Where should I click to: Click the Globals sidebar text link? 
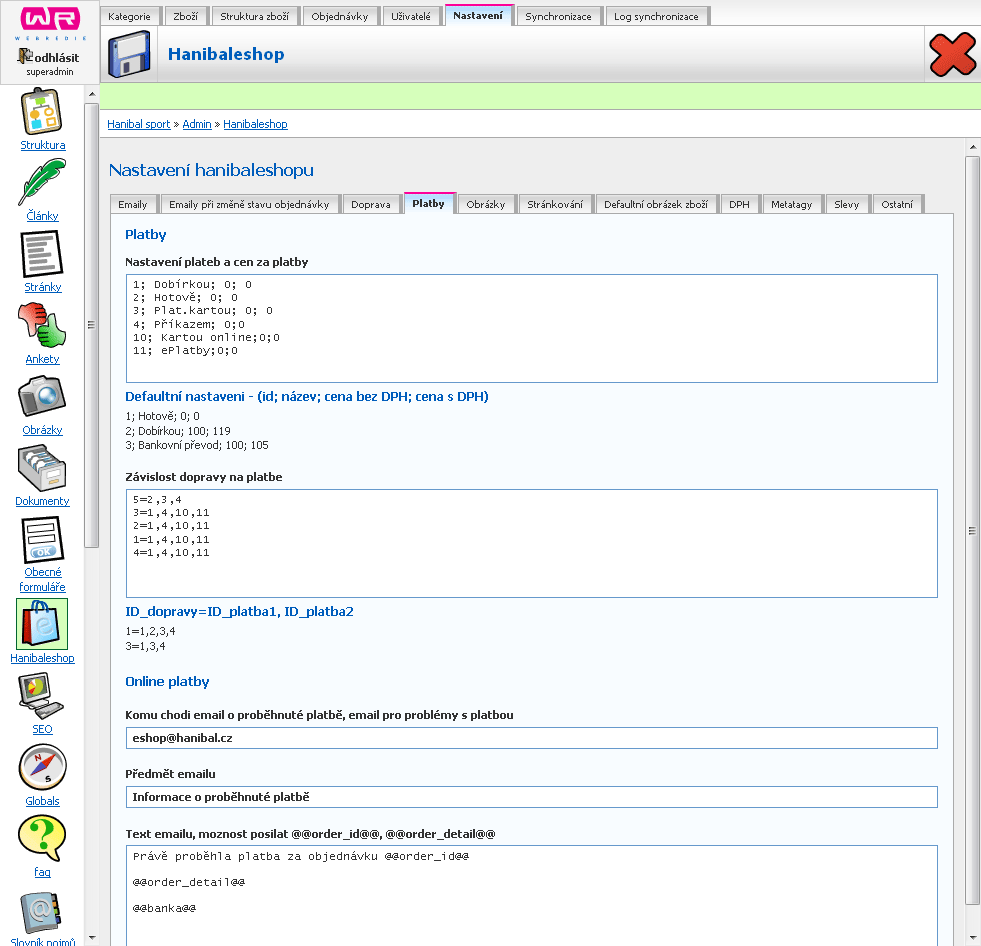point(43,801)
